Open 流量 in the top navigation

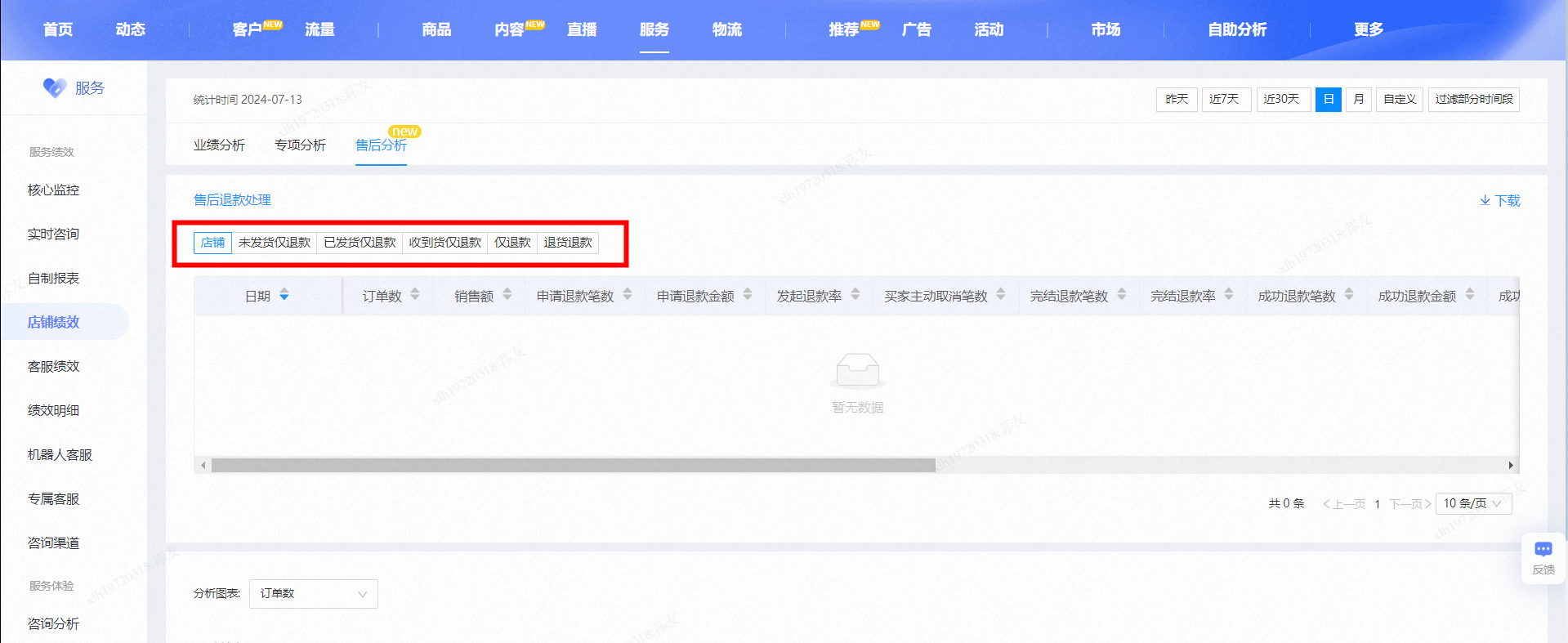[x=319, y=29]
